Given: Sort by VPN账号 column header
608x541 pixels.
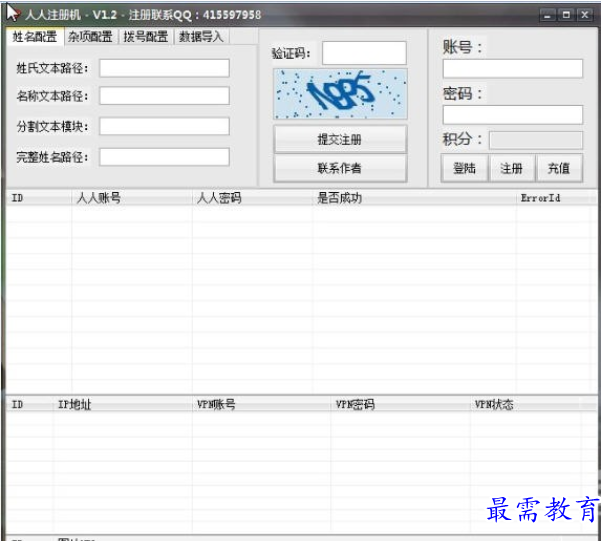Looking at the screenshot, I should click(262, 404).
